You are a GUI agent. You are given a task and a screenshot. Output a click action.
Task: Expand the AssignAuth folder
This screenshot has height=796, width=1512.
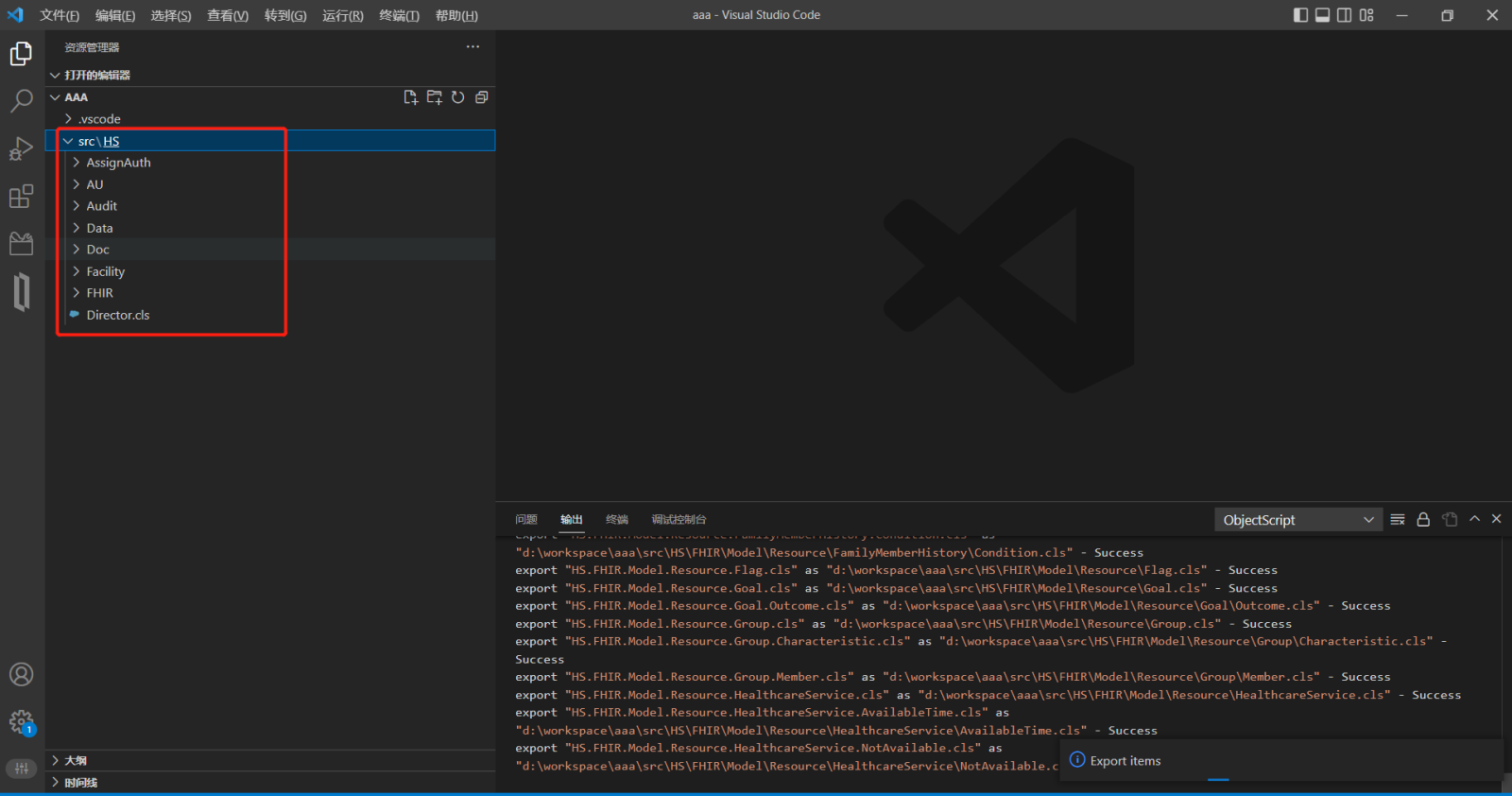pyautogui.click(x=118, y=163)
